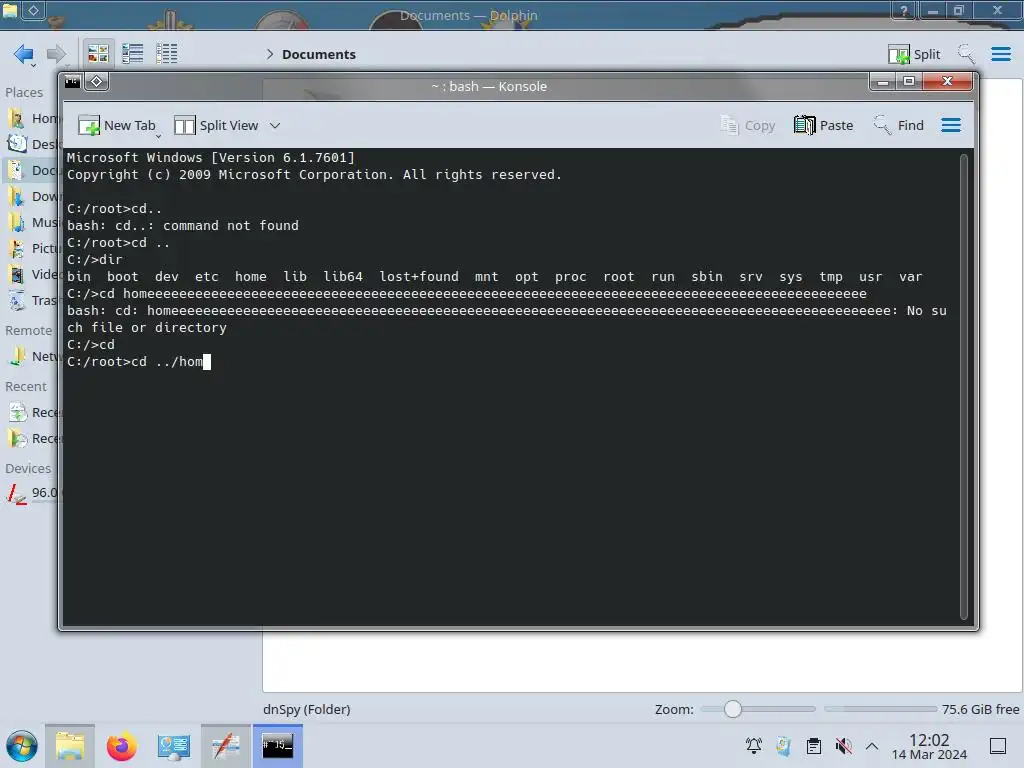
Task: Open clipboard tray icon
Action: click(814, 746)
